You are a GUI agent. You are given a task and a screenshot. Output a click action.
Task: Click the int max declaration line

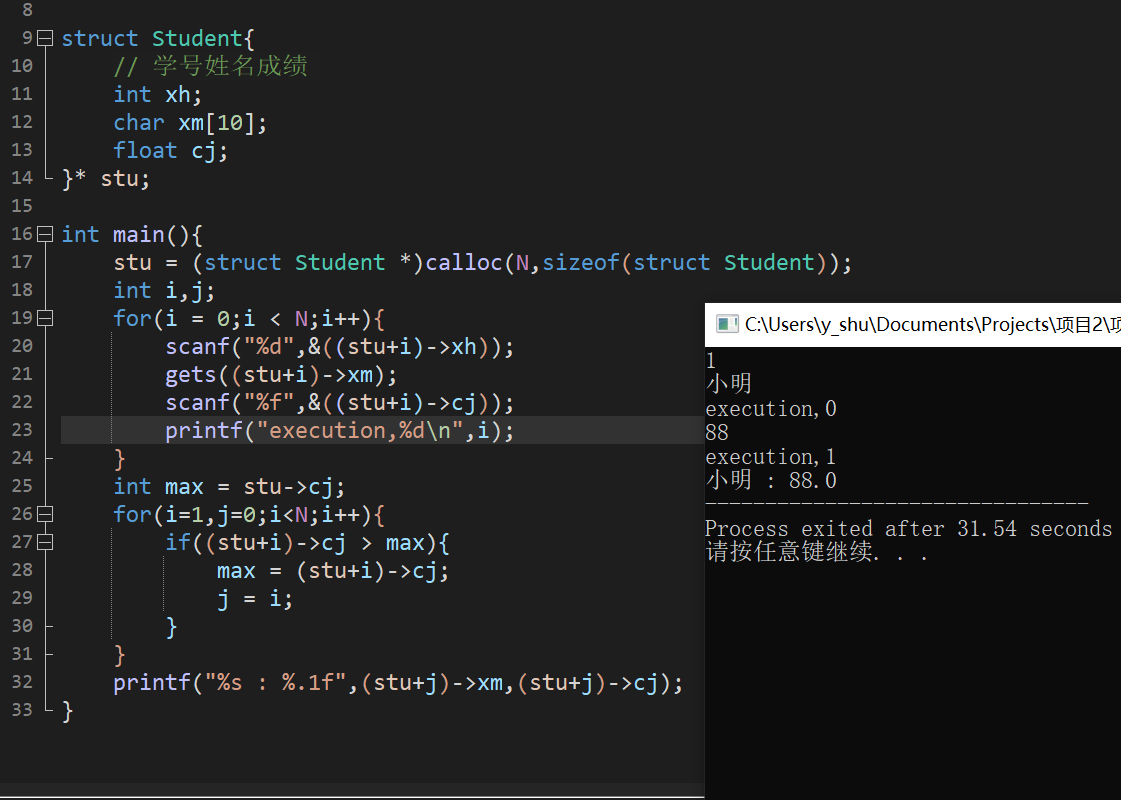point(228,487)
